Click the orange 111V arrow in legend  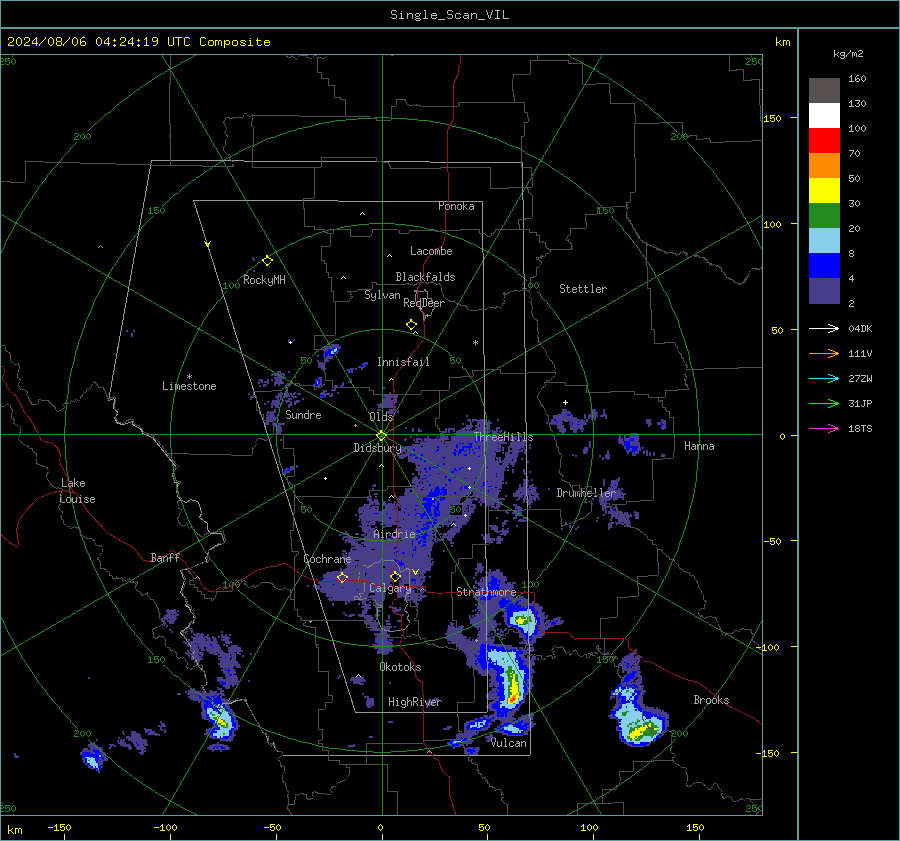click(x=824, y=354)
